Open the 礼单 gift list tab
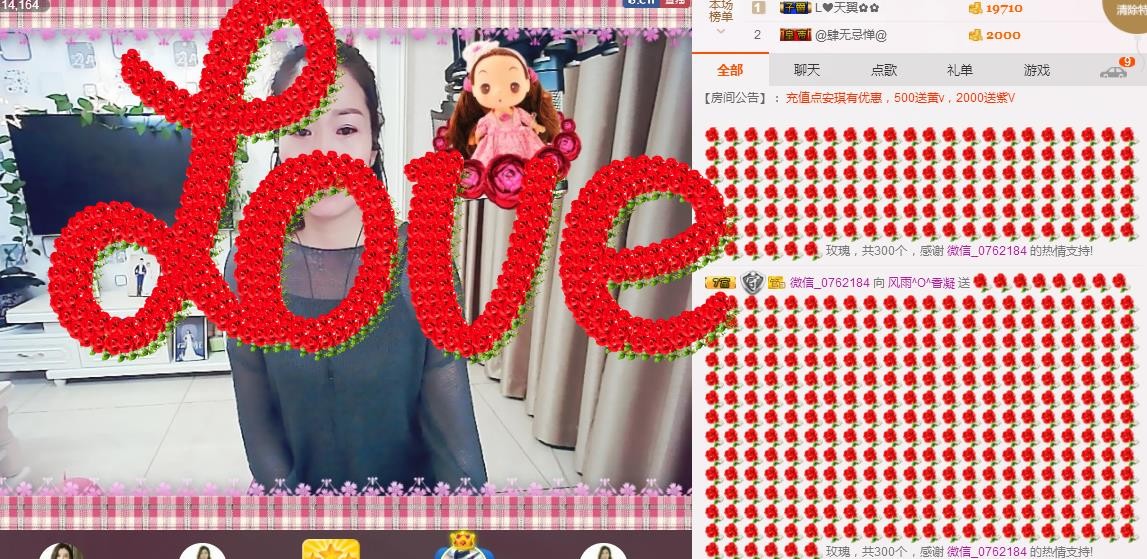The width and height of the screenshot is (1147, 559). coord(960,70)
